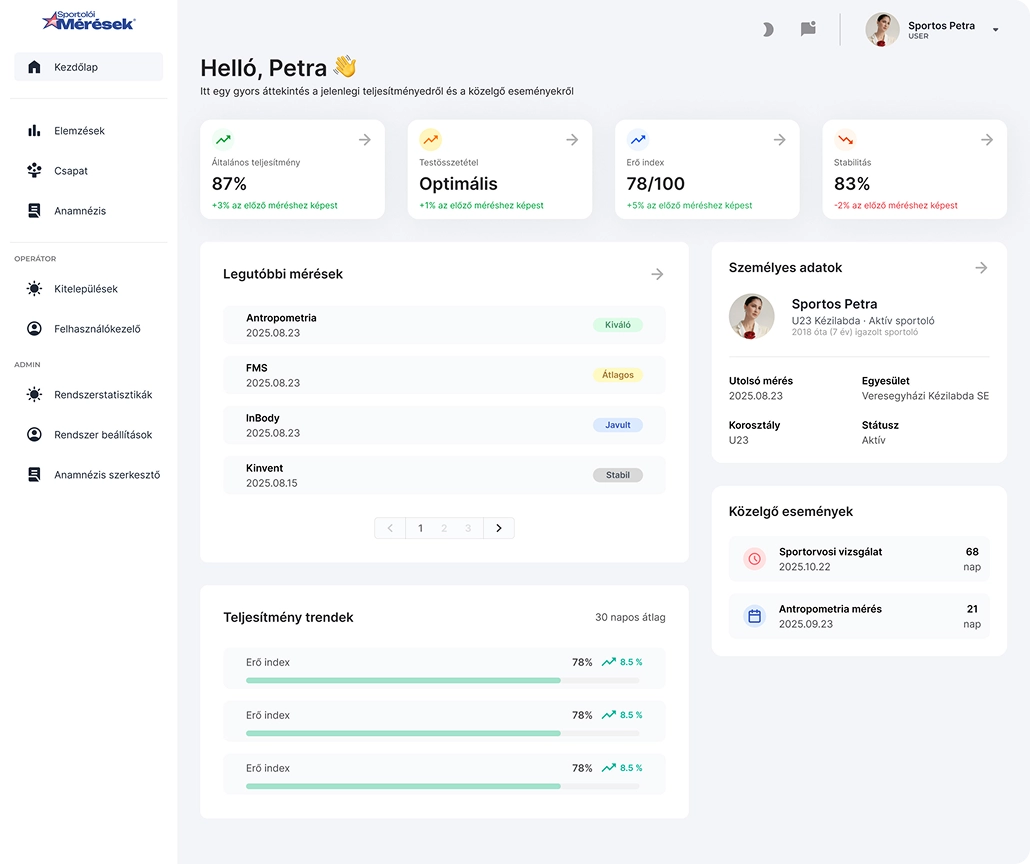Click the Sportolói Mérések logo
This screenshot has width=1030, height=864.
89,21
